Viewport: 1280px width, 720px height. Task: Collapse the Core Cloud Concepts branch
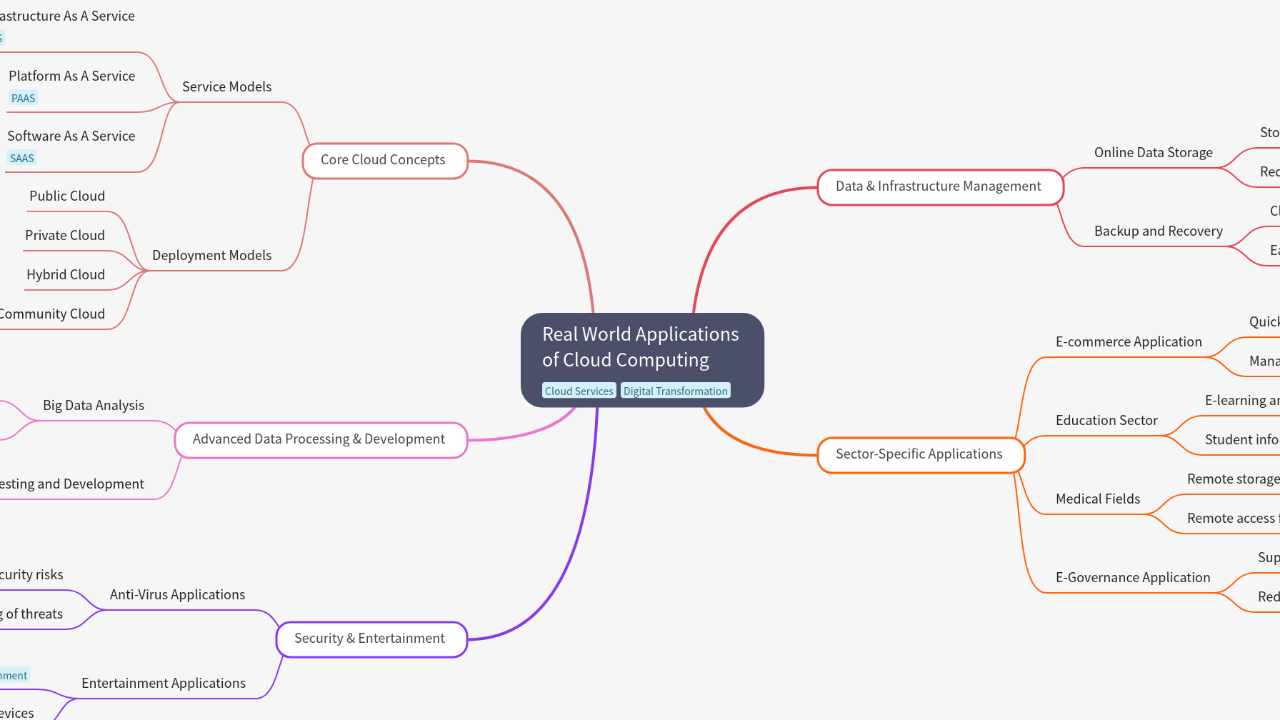[x=384, y=160]
